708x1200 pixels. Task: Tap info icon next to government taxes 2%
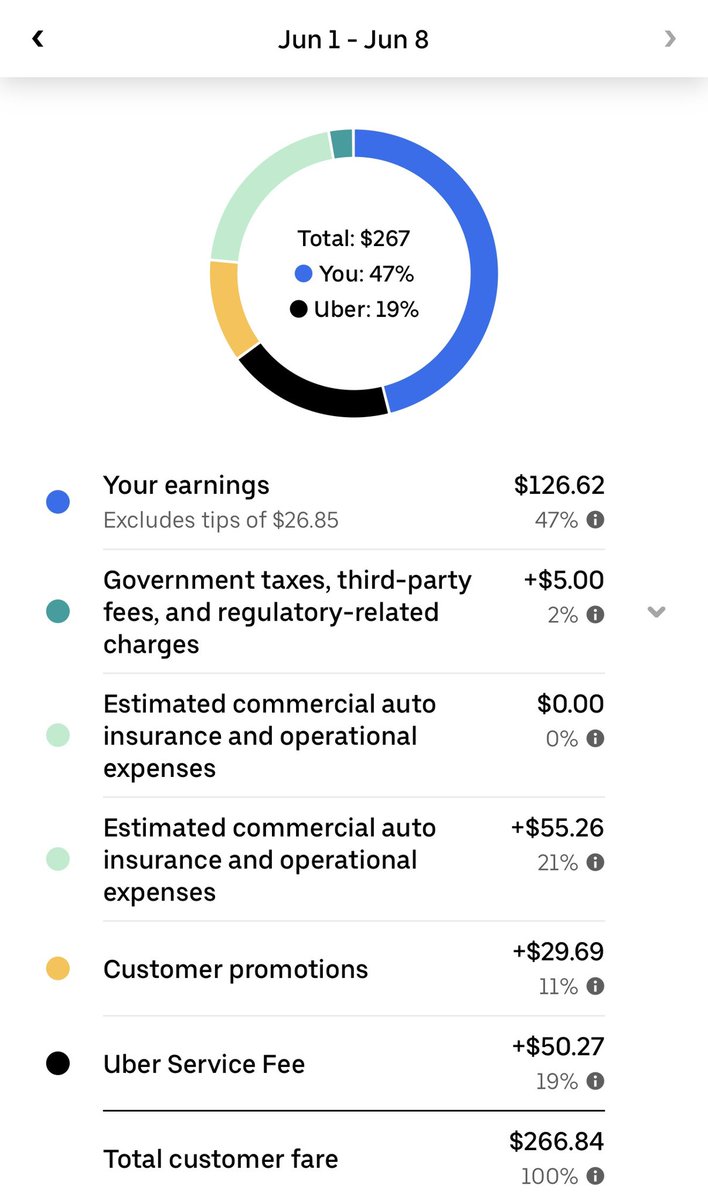tap(595, 615)
